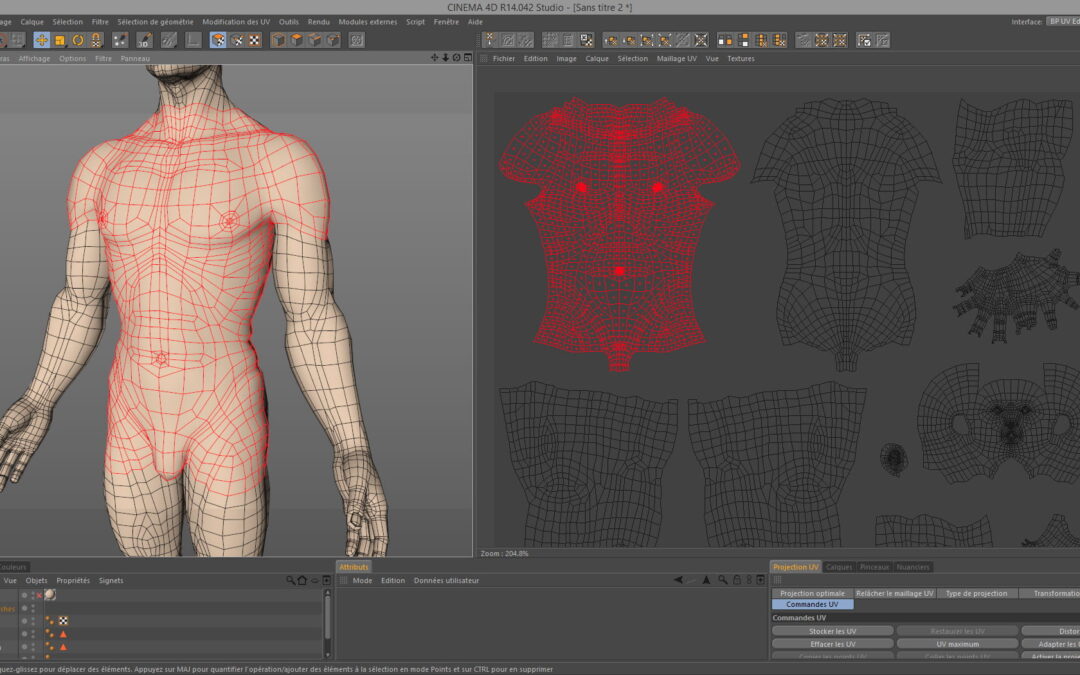Image resolution: width=1080 pixels, height=675 pixels.
Task: Click the search icon in Objects panel
Action: [x=290, y=580]
